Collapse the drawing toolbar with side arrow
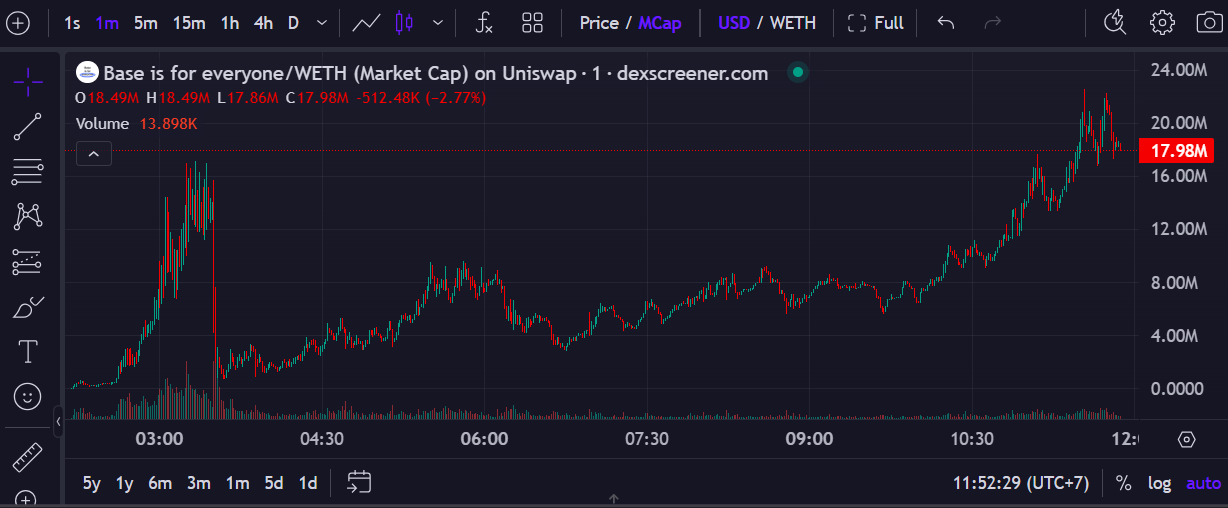1228x508 pixels. click(58, 422)
